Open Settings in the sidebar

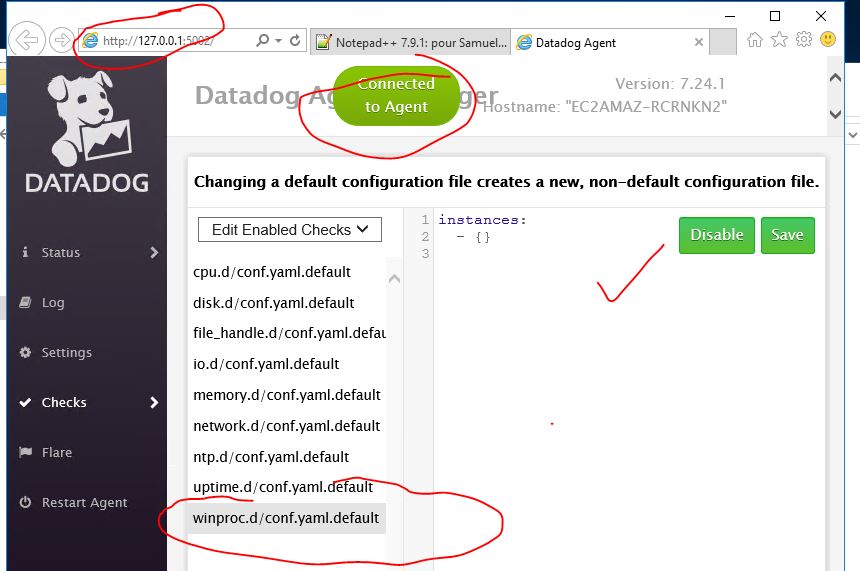pyautogui.click(x=66, y=353)
